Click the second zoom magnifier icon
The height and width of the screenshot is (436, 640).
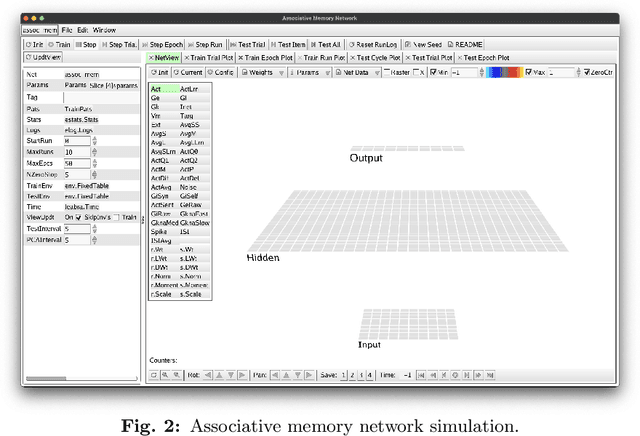[177, 375]
